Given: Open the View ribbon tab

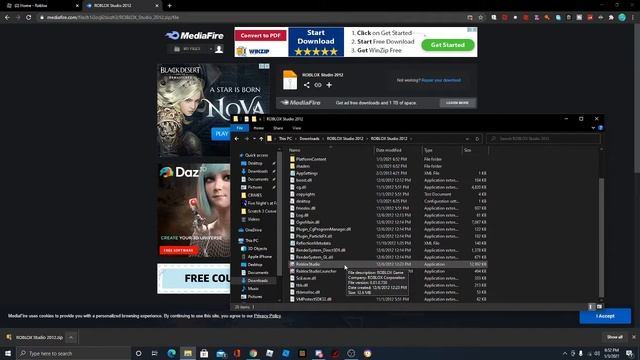Looking at the screenshot, I should tap(297, 128).
